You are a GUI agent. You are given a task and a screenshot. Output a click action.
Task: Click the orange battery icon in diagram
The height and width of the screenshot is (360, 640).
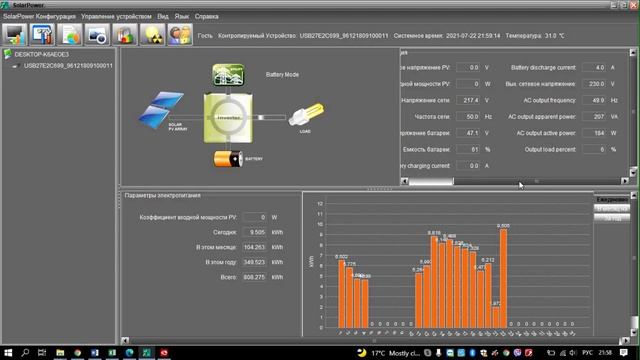pos(228,159)
